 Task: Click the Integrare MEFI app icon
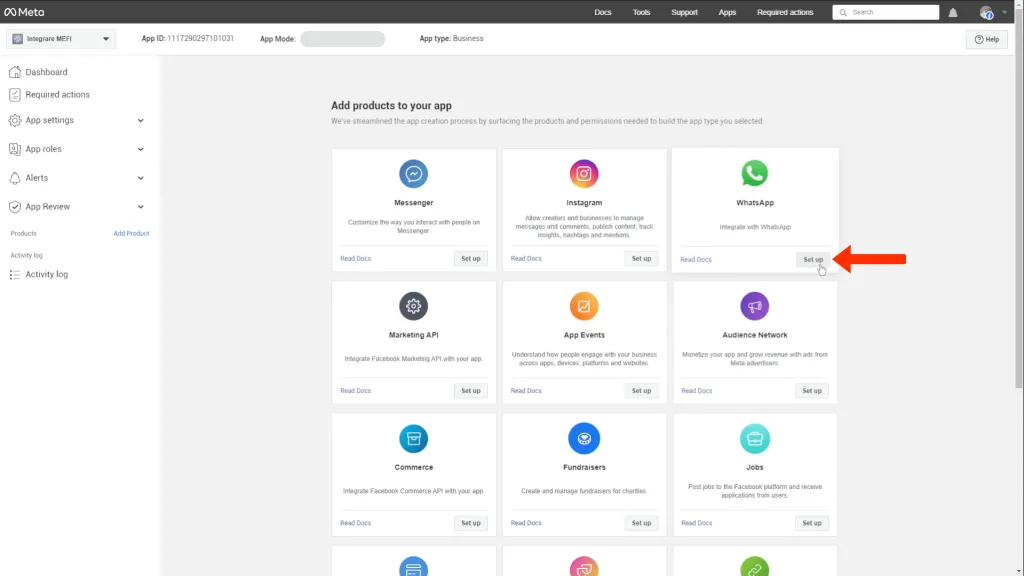pos(18,39)
